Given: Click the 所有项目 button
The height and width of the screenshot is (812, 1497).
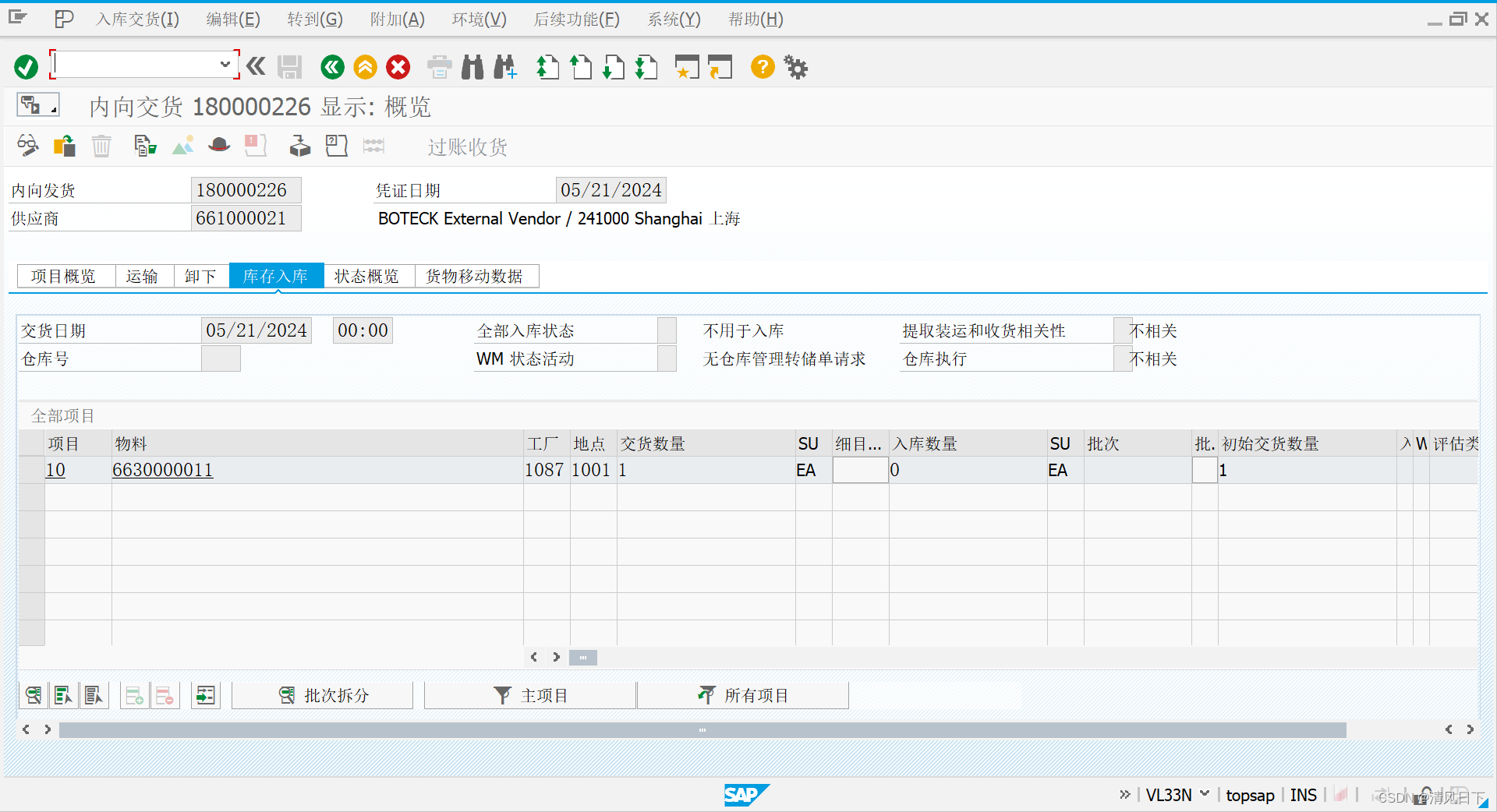Looking at the screenshot, I should [x=743, y=695].
